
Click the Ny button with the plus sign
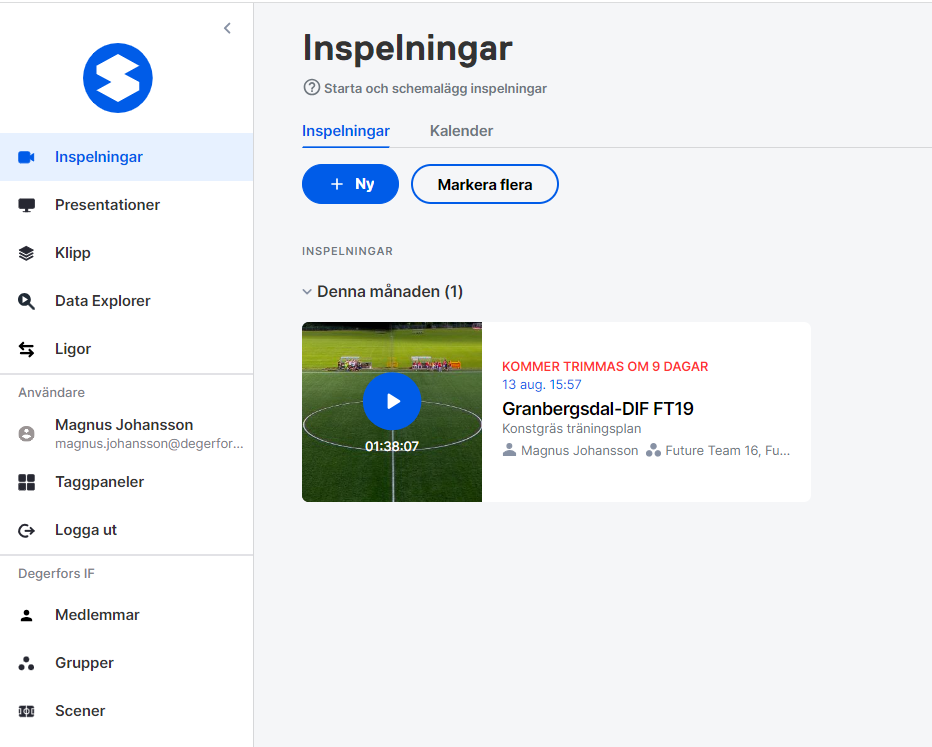point(350,184)
